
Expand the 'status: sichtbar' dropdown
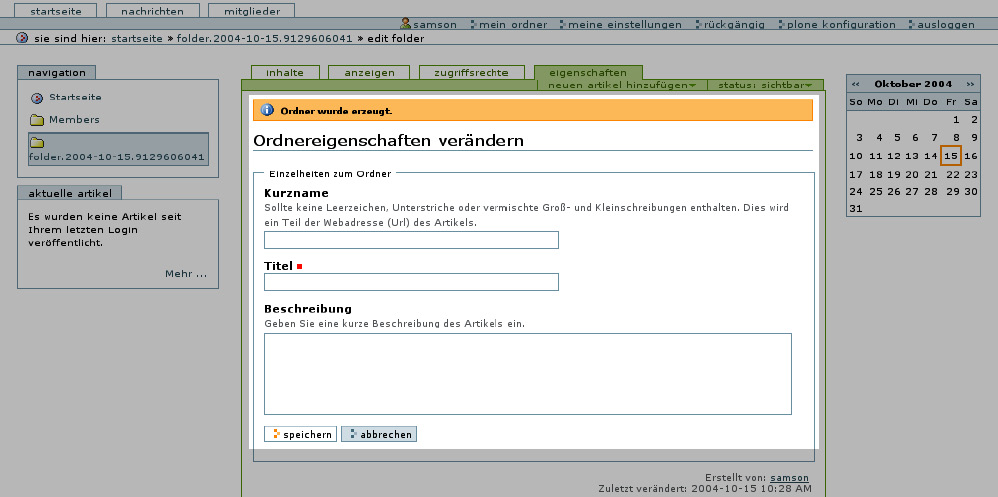tap(765, 86)
